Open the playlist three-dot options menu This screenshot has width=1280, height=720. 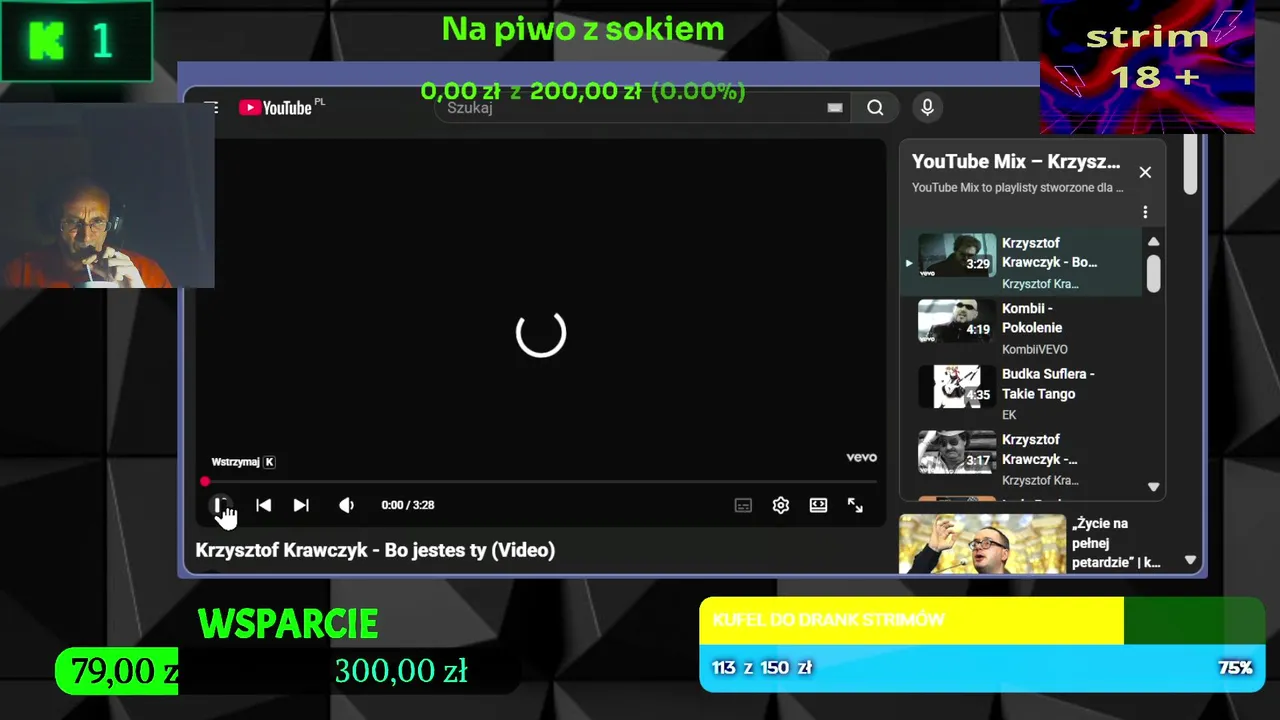(x=1145, y=212)
